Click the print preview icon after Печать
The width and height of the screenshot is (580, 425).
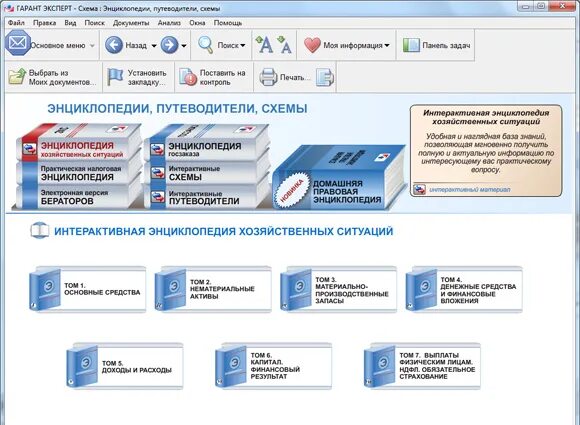(325, 77)
